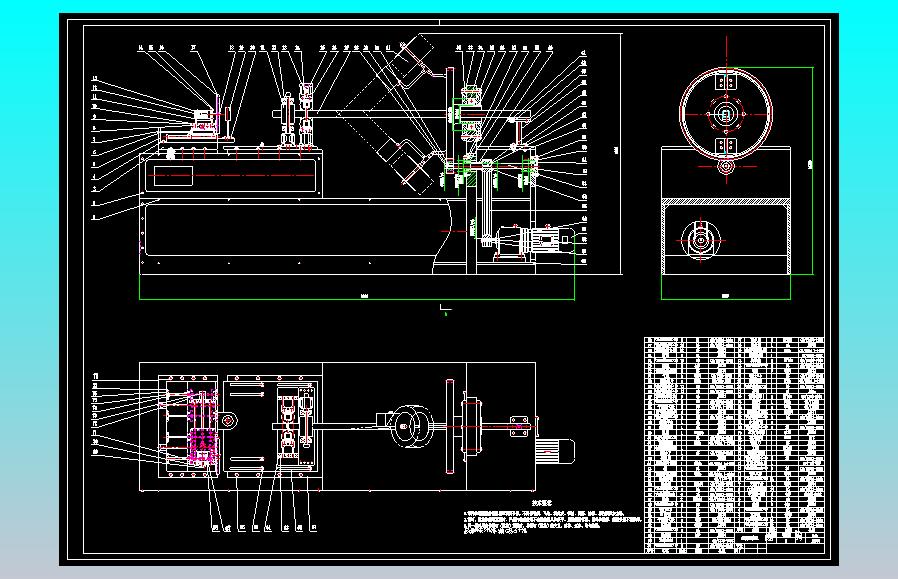Select the green overall length dimension line

(x=357, y=298)
